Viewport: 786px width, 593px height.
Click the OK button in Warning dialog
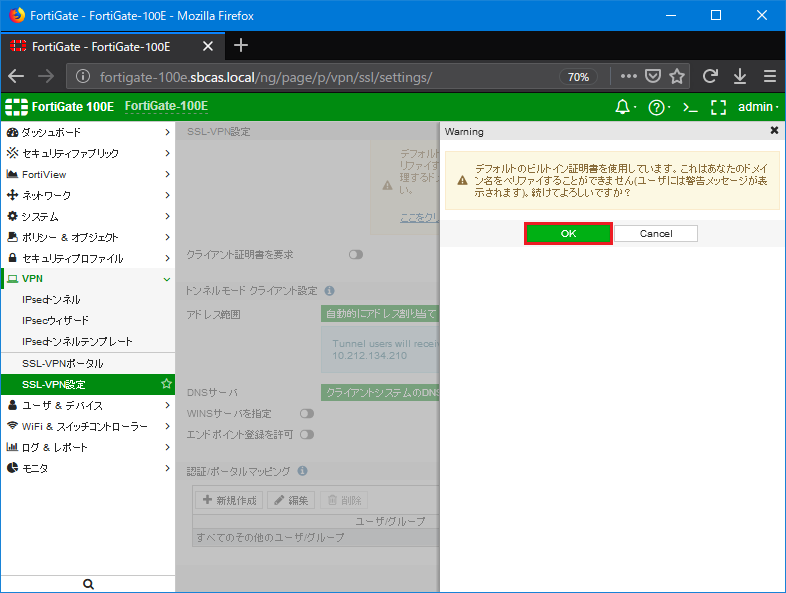coord(568,234)
